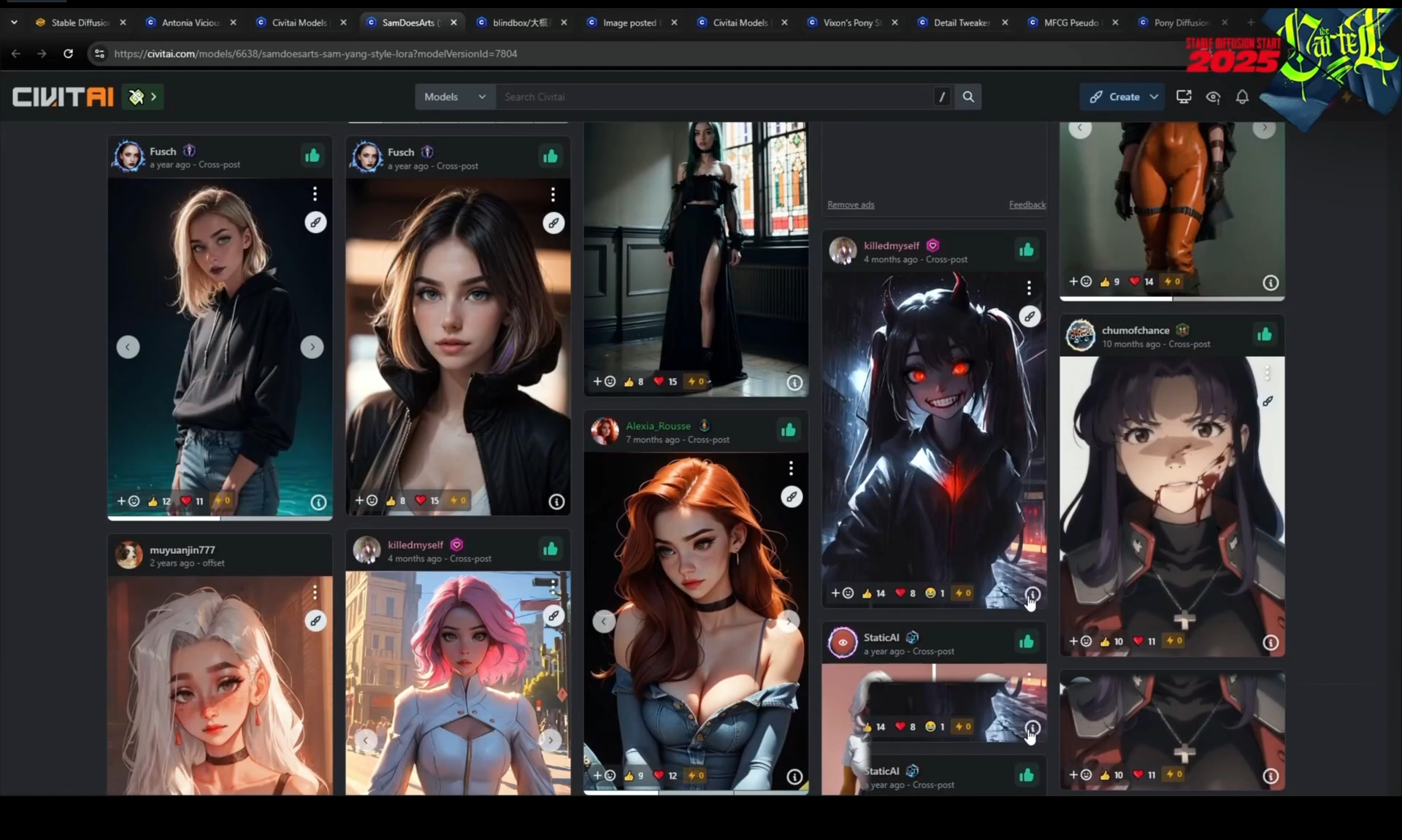Screen dimensions: 1402x840
Task: Click the notifications bell icon
Action: (1242, 97)
